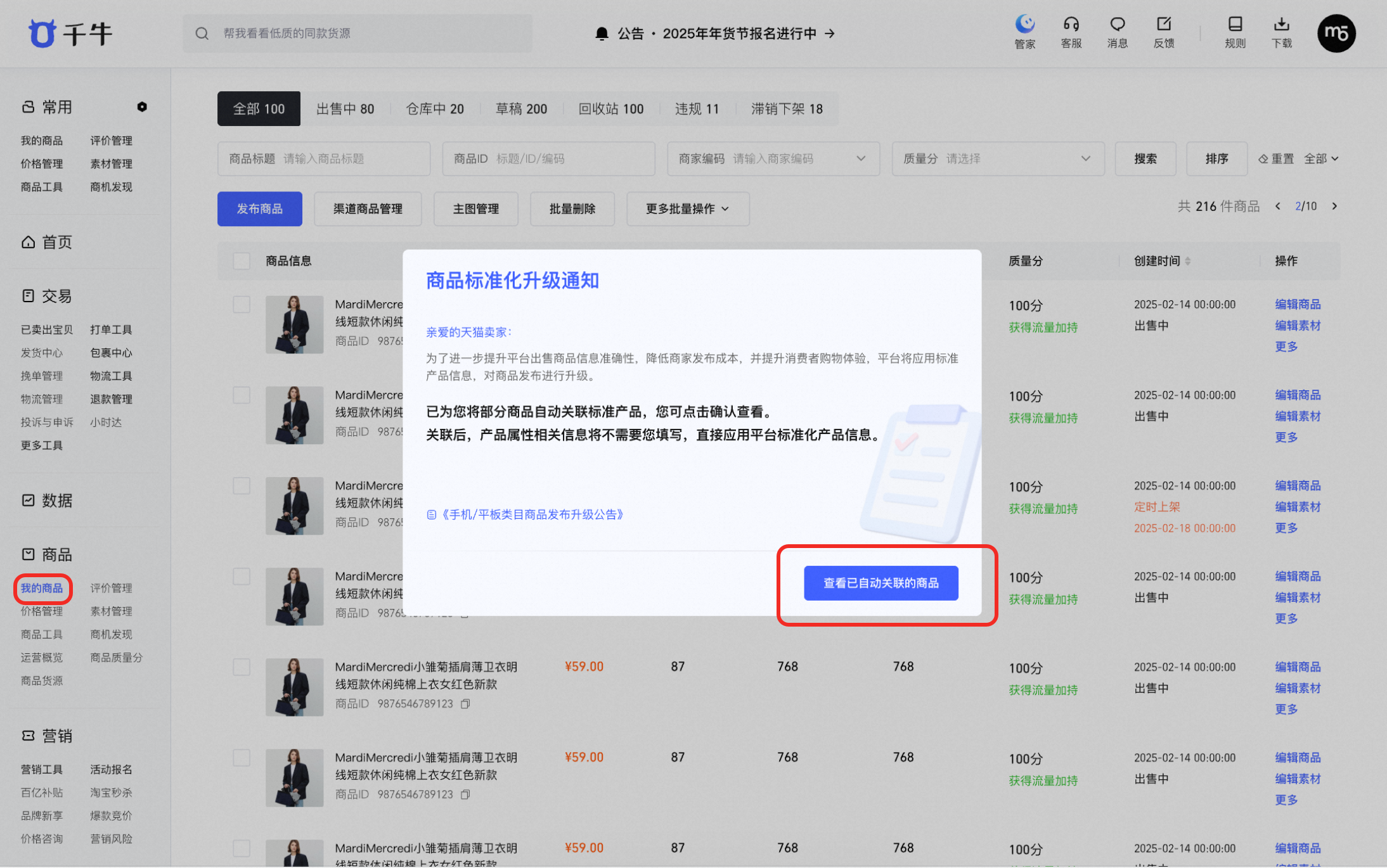Click the 重置 reset icon
This screenshot has width=1387, height=868.
(1263, 159)
